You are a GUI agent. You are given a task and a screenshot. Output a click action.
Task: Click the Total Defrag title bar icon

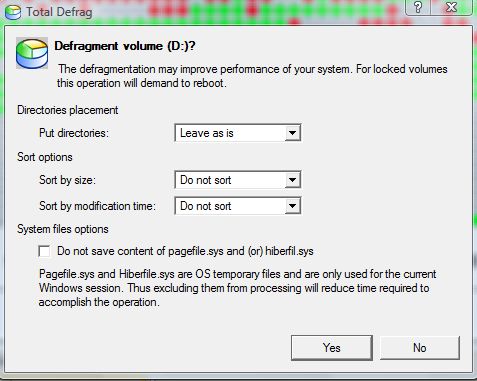tap(13, 12)
